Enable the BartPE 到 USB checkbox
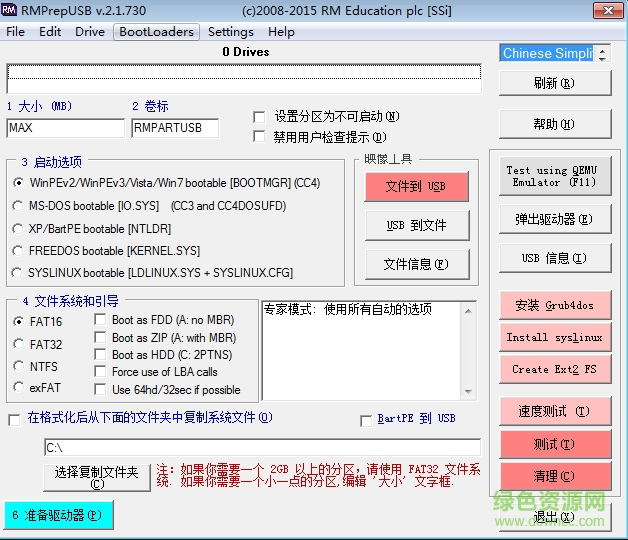Viewport: 628px width, 540px height. pyautogui.click(x=366, y=421)
